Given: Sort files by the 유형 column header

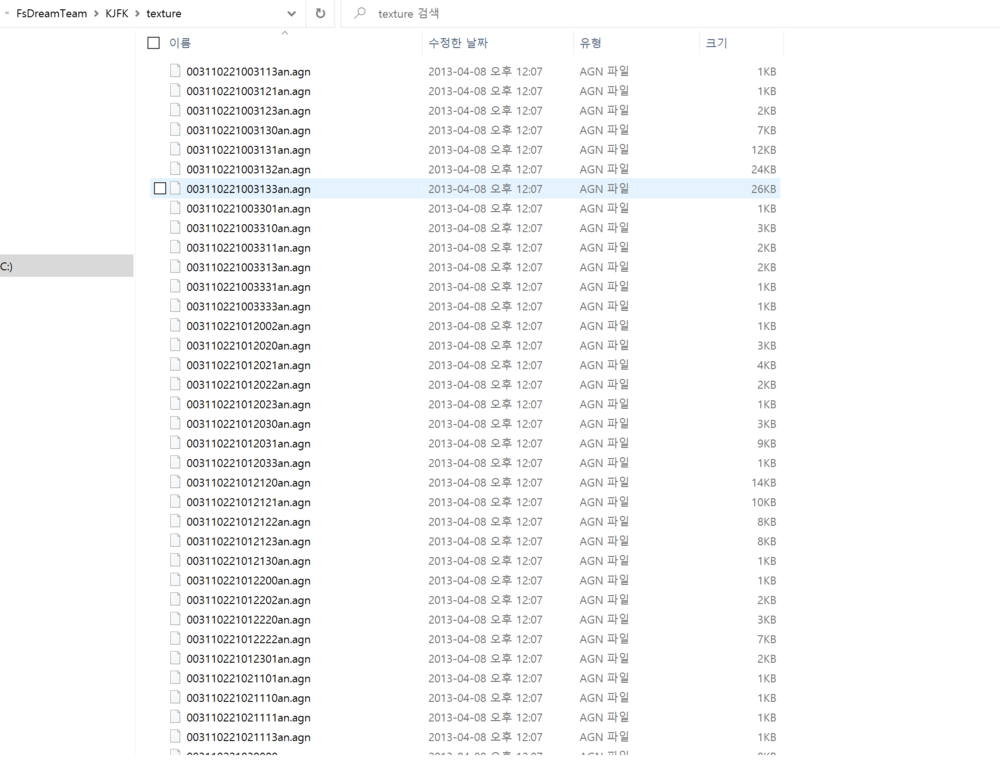Looking at the screenshot, I should point(590,43).
